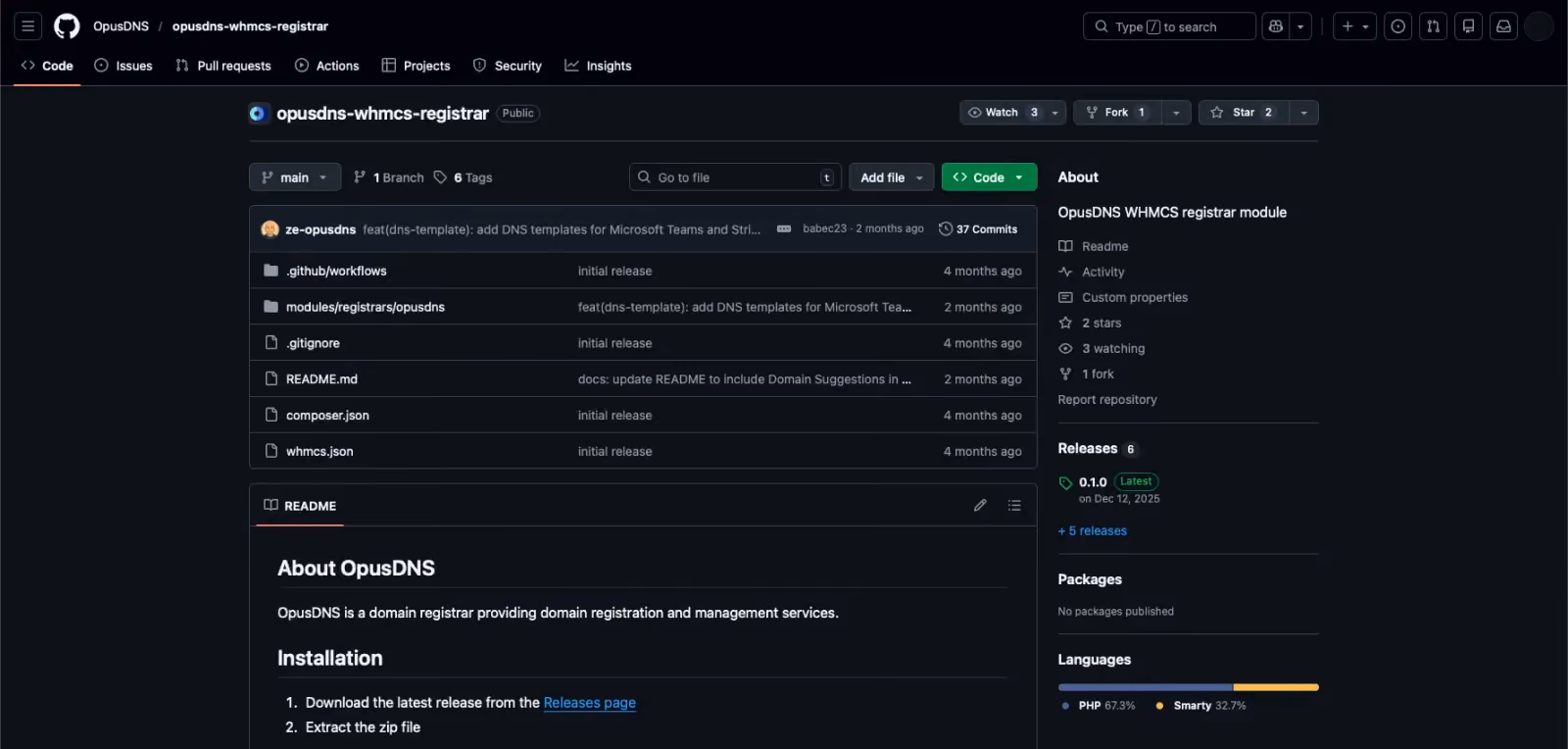Viewport: 1568px width, 749px height.
Task: Open Custom properties in About
Action: point(1123,298)
